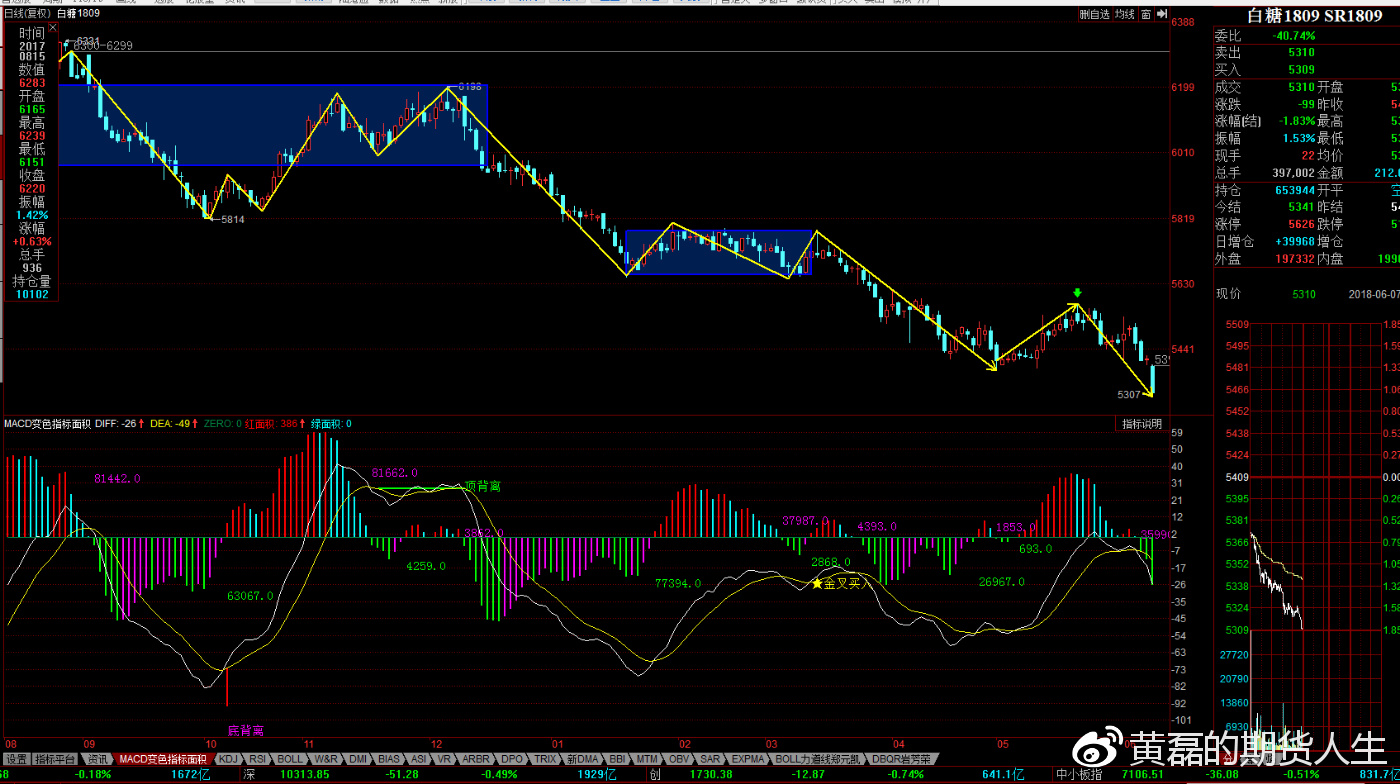
Task: Switch indicator to KDJ
Action: (x=228, y=759)
